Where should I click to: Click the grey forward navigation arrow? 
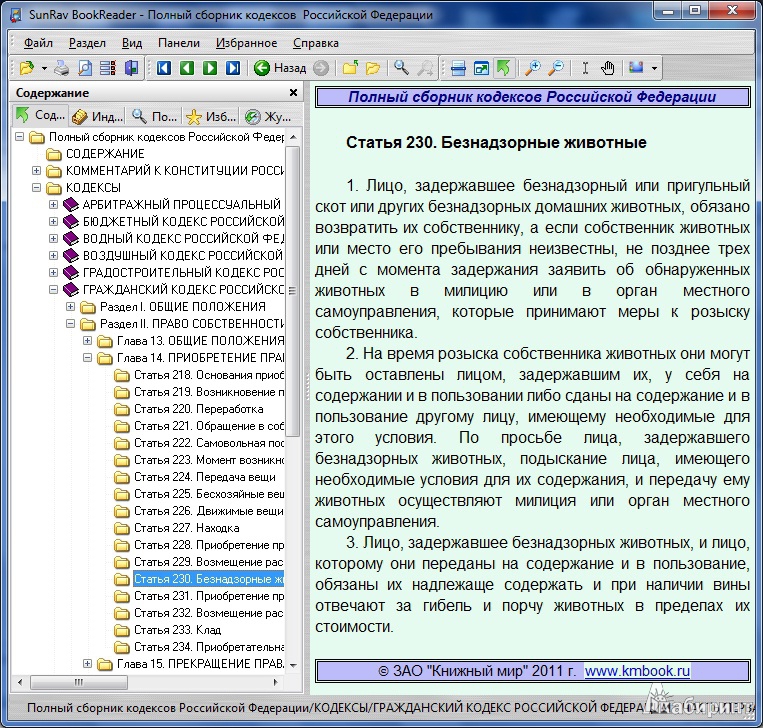tap(321, 68)
